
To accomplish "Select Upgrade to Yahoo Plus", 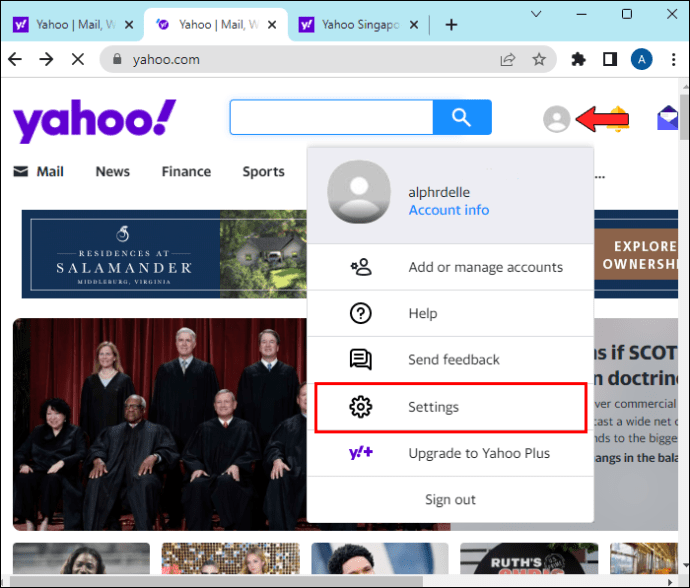I will tap(450, 453).
